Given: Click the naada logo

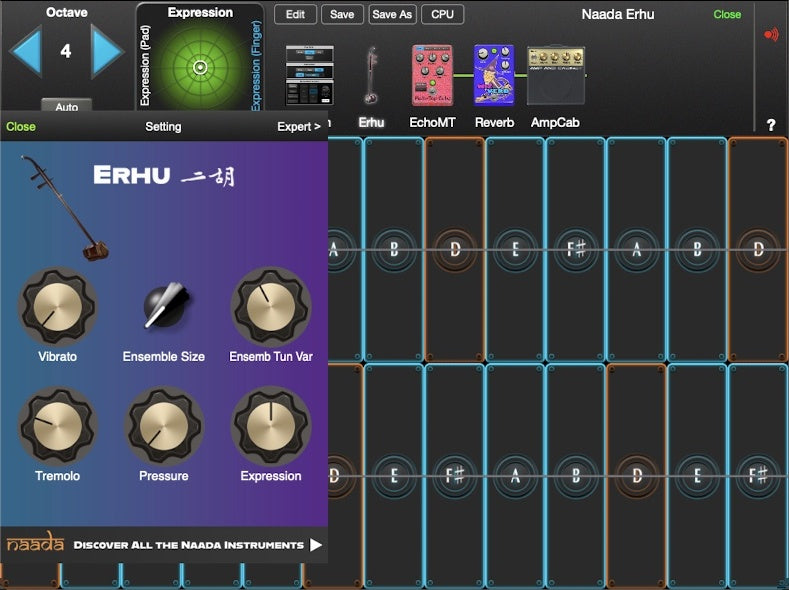Looking at the screenshot, I should pyautogui.click(x=35, y=542).
